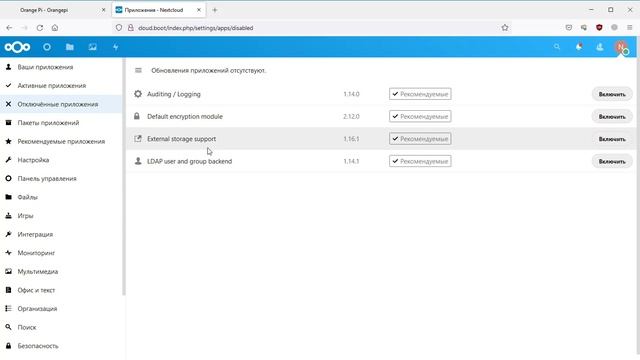
Task: Select the Мониторинг category
Action: click(x=61, y=253)
